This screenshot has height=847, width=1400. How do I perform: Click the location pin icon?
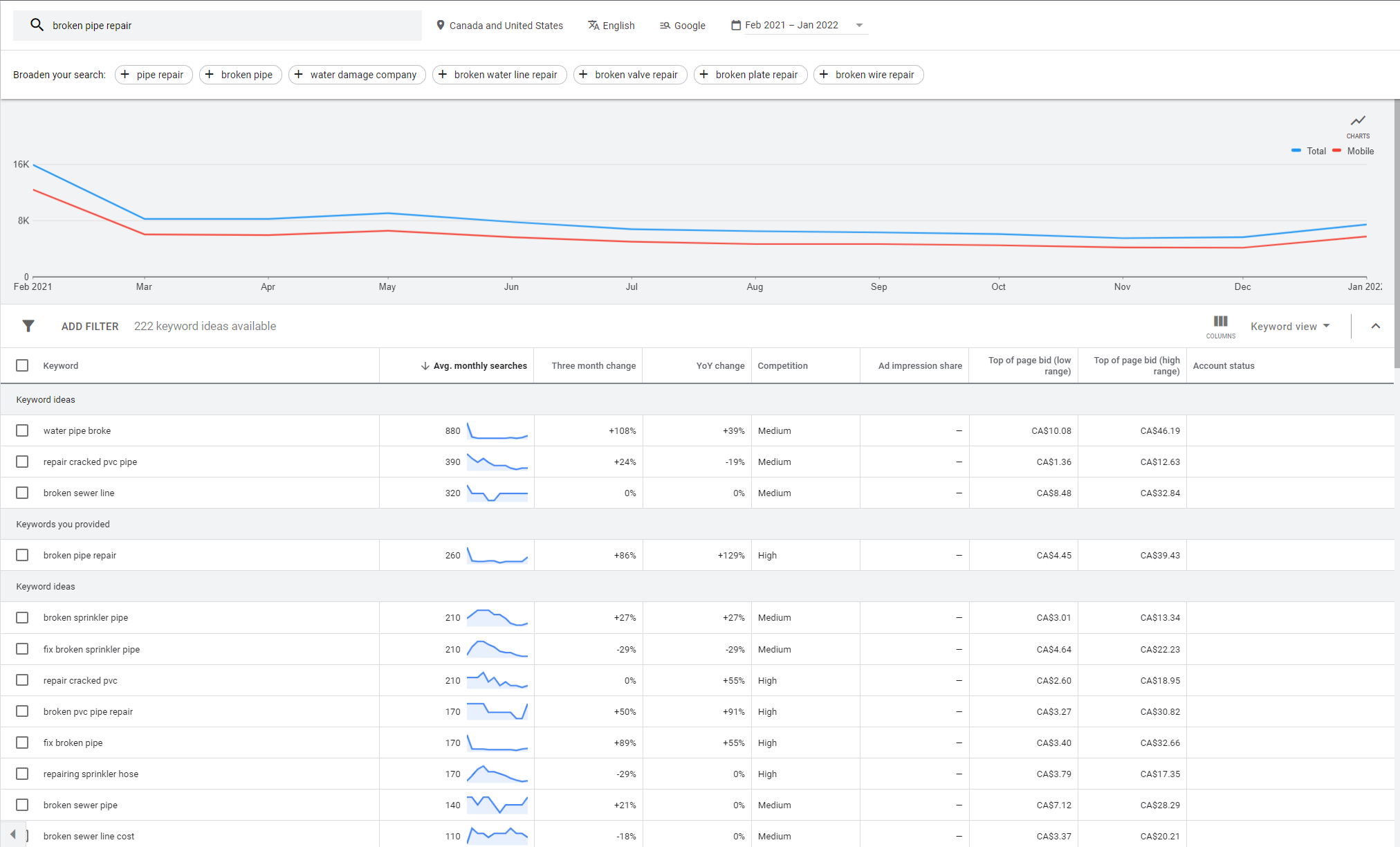440,25
